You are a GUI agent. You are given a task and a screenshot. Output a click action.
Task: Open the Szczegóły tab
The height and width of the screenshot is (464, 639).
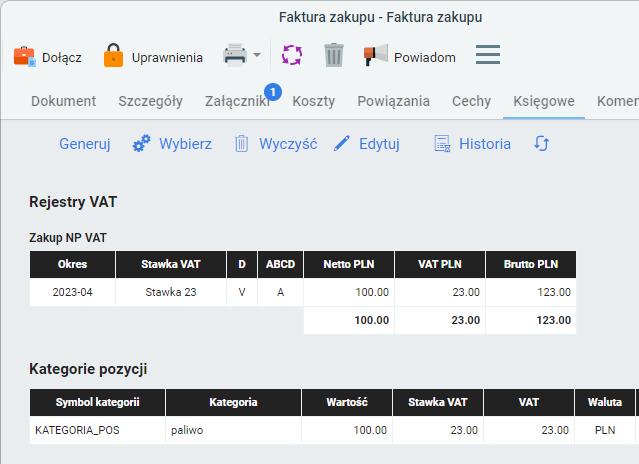coord(150,101)
